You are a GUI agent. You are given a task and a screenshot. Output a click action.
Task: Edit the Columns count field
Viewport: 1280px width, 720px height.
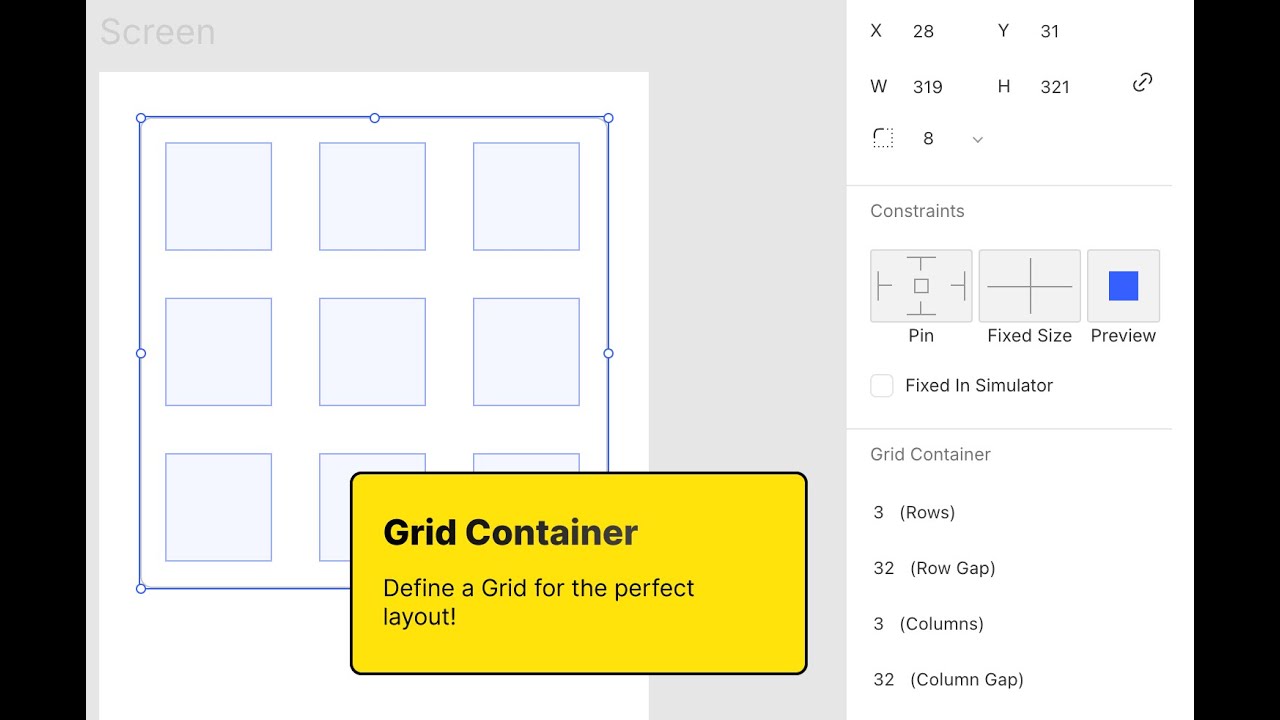[x=878, y=623]
